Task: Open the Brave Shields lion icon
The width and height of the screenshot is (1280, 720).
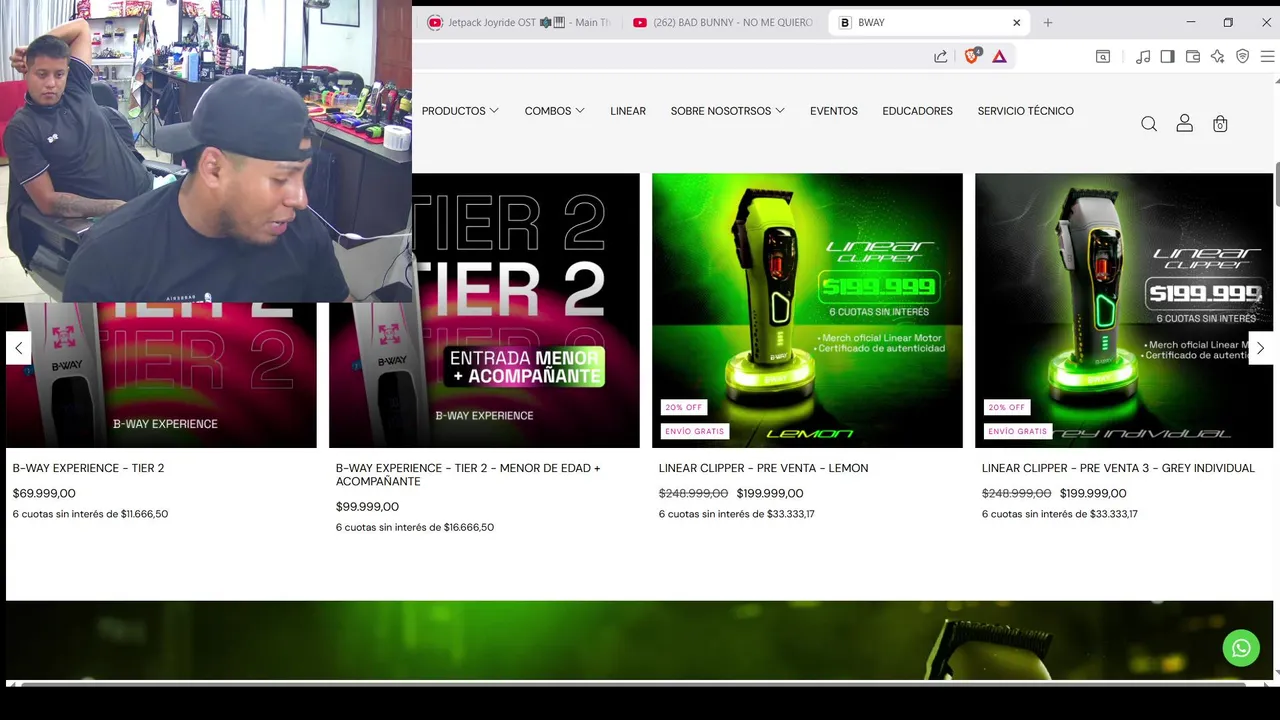Action: (971, 56)
